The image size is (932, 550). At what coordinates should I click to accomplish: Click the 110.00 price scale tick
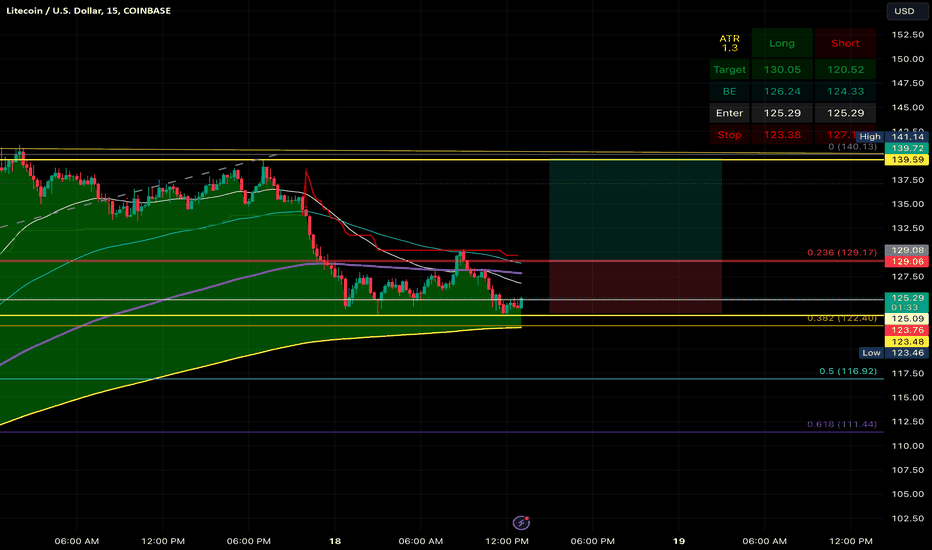[908, 446]
